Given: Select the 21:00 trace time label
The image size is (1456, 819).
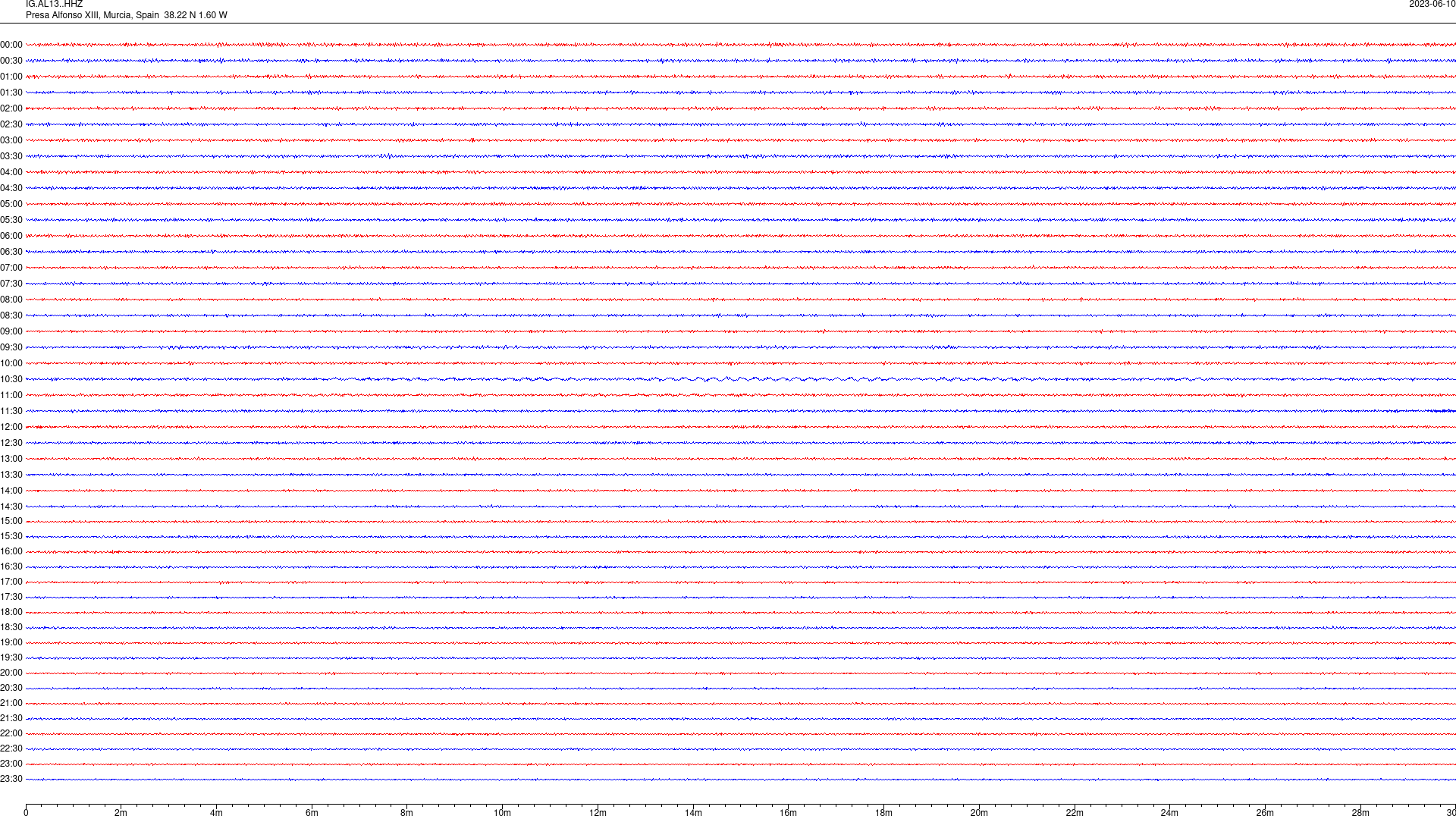Looking at the screenshot, I should [x=11, y=703].
